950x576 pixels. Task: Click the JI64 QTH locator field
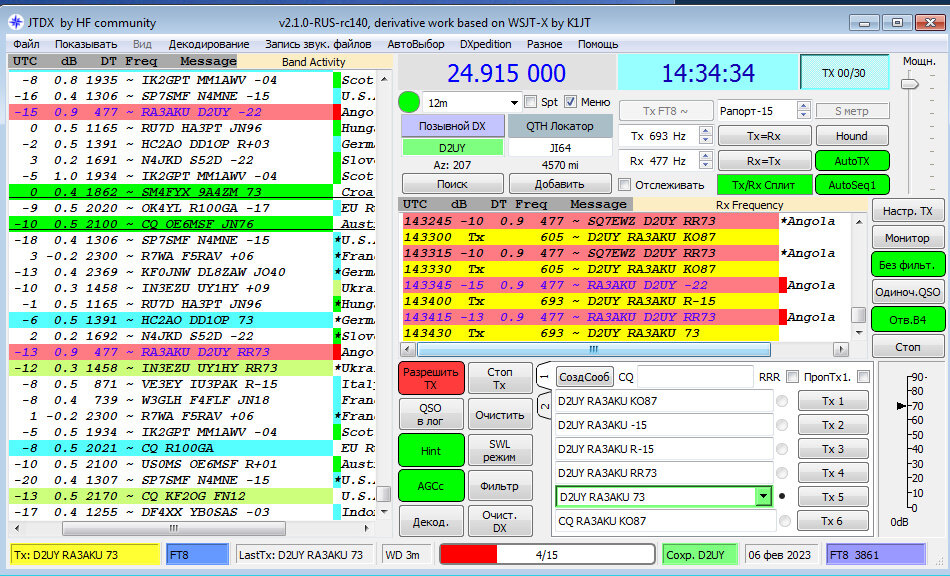click(x=560, y=148)
